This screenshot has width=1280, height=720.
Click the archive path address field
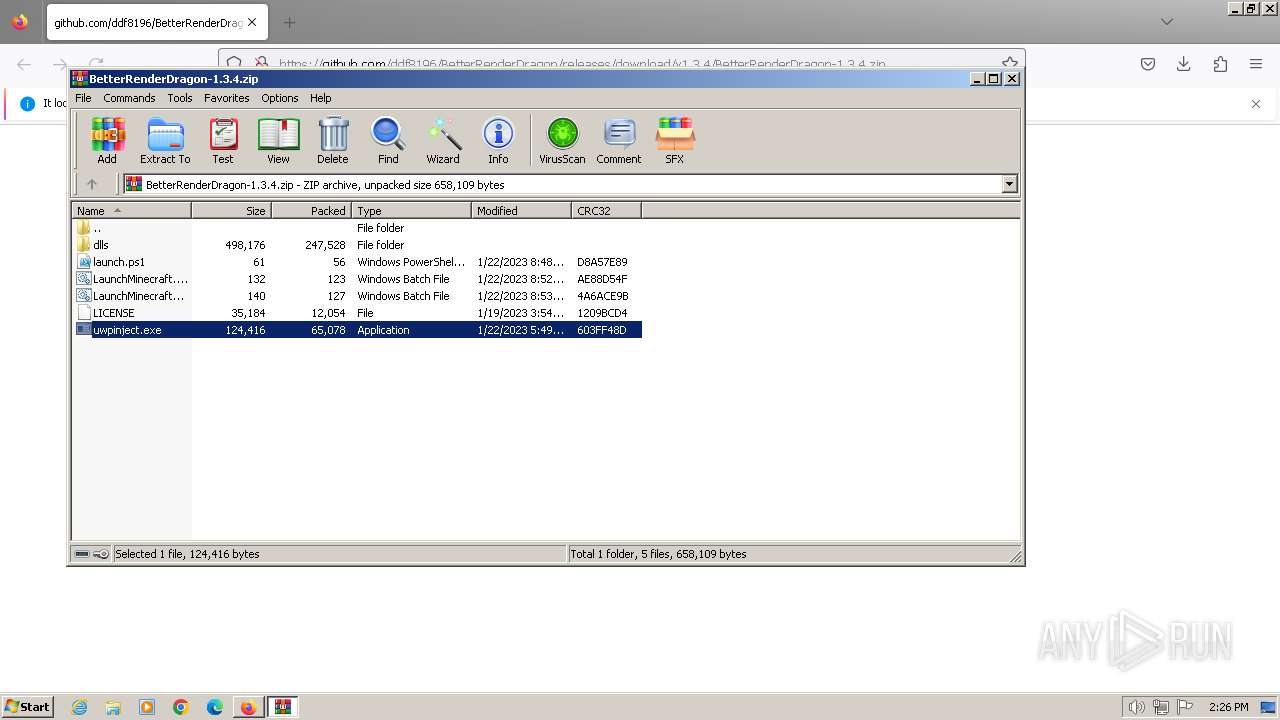[562, 184]
